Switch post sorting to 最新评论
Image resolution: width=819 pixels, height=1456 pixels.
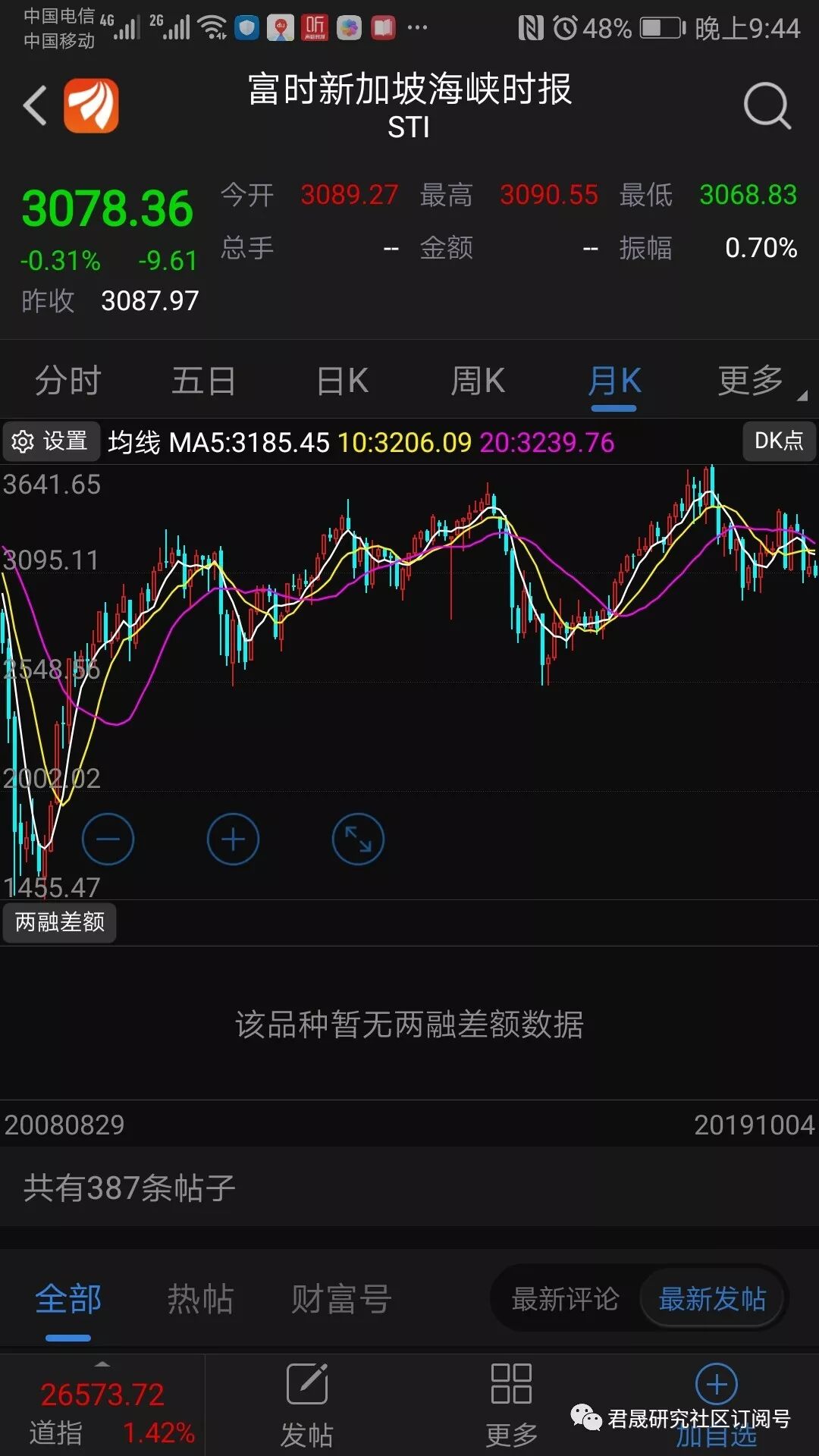(565, 1299)
